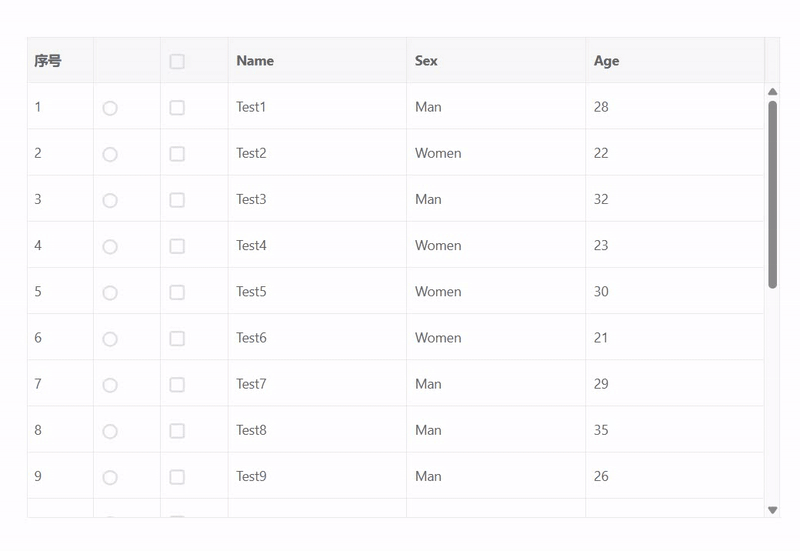Viewport: 800px width, 551px height.
Task: Check the checkbox for Test2 row
Action: (x=177, y=154)
